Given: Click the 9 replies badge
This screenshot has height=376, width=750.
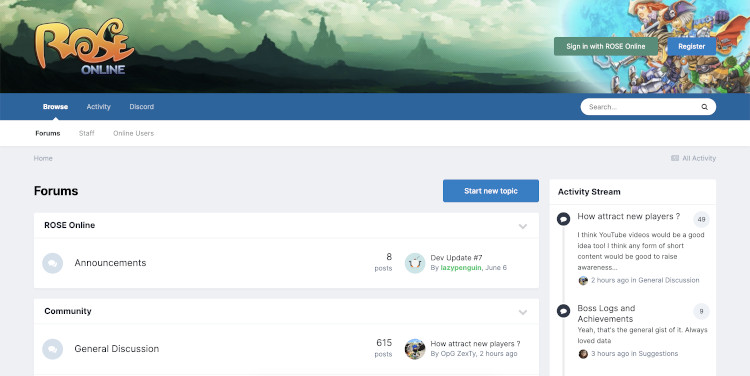Looking at the screenshot, I should tap(701, 311).
